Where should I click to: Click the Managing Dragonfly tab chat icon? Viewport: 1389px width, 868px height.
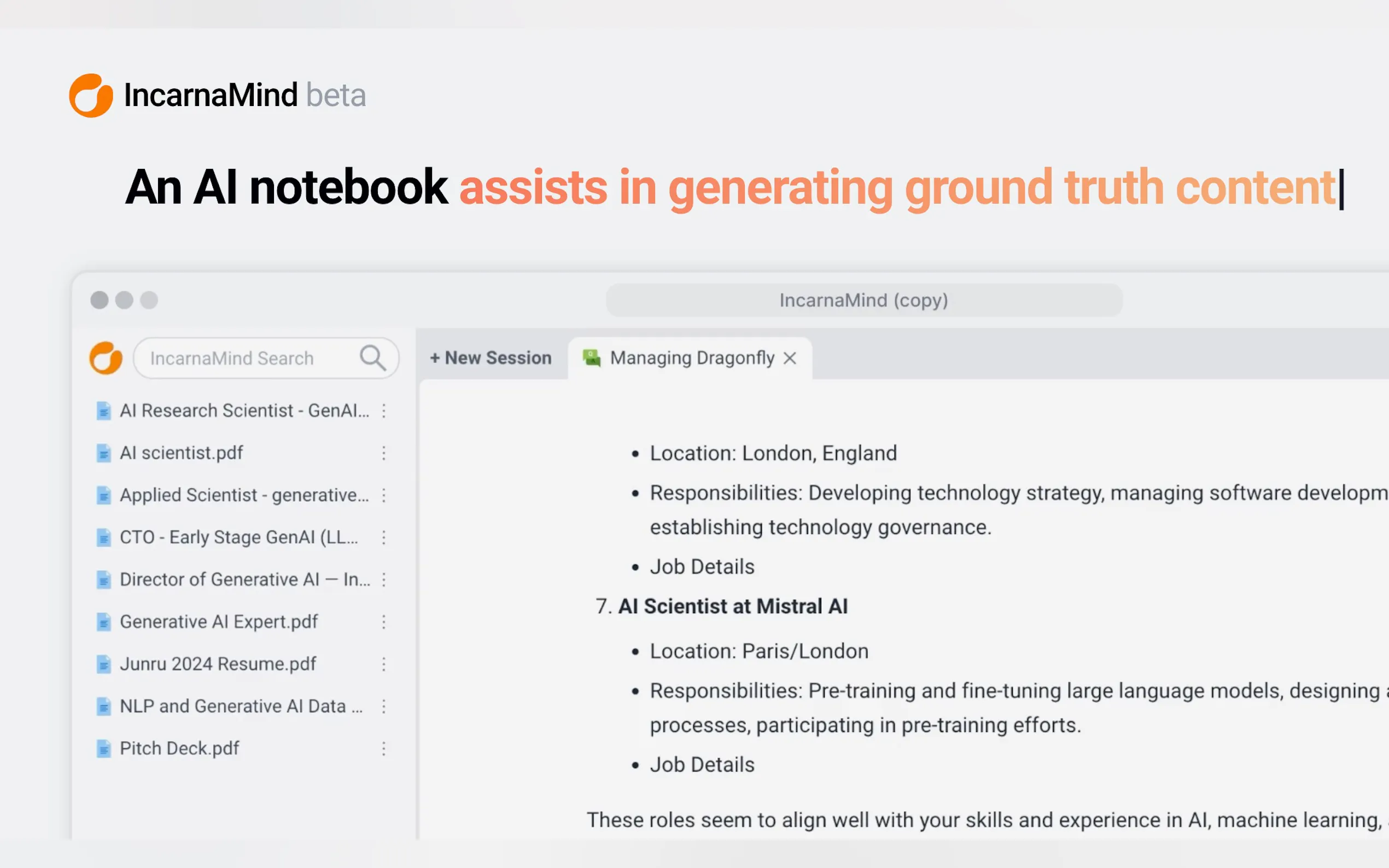(592, 357)
